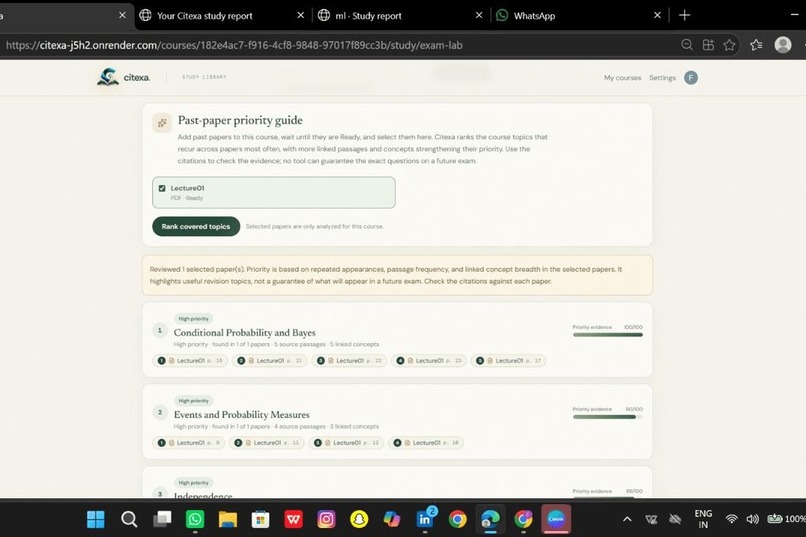Bookmark this page with star icon

729,45
